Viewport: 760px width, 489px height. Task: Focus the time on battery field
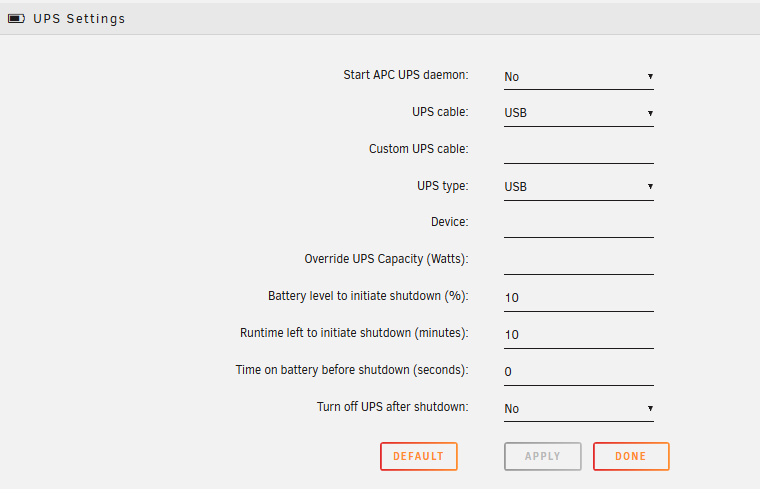(x=578, y=371)
